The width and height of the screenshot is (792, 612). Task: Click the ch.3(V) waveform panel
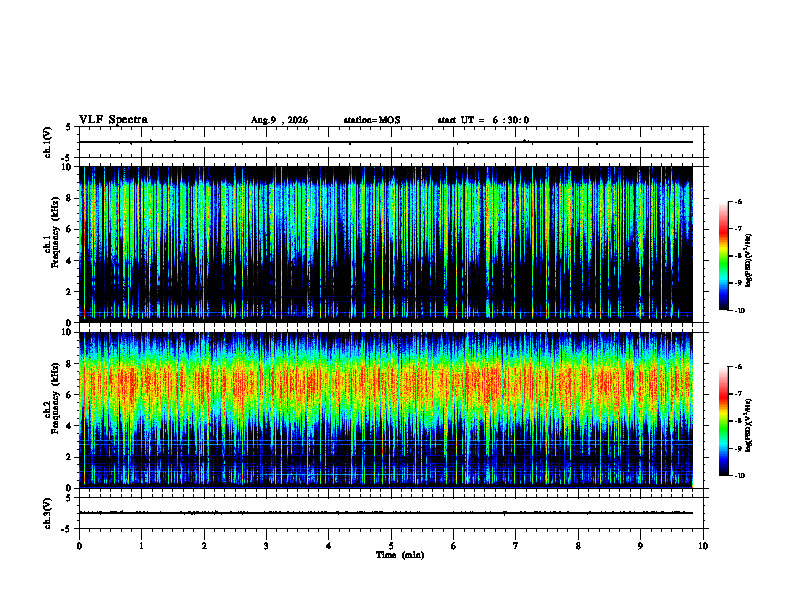pos(391,513)
